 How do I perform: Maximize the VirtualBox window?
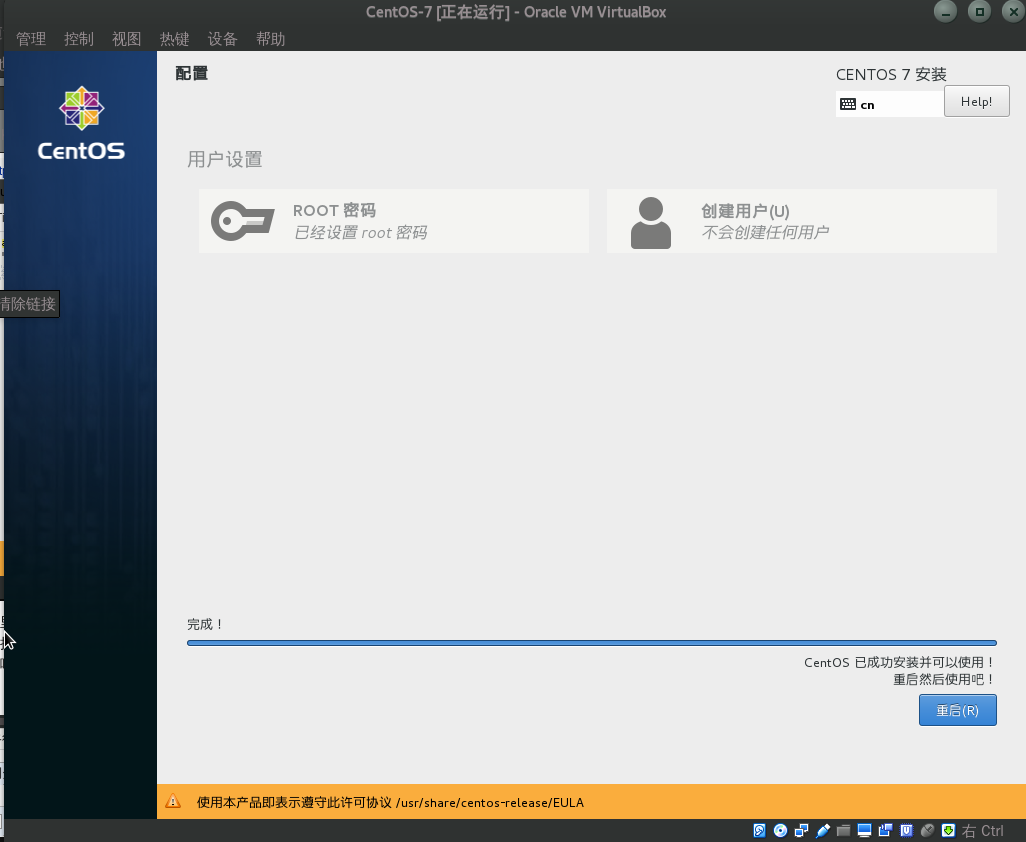tap(980, 11)
